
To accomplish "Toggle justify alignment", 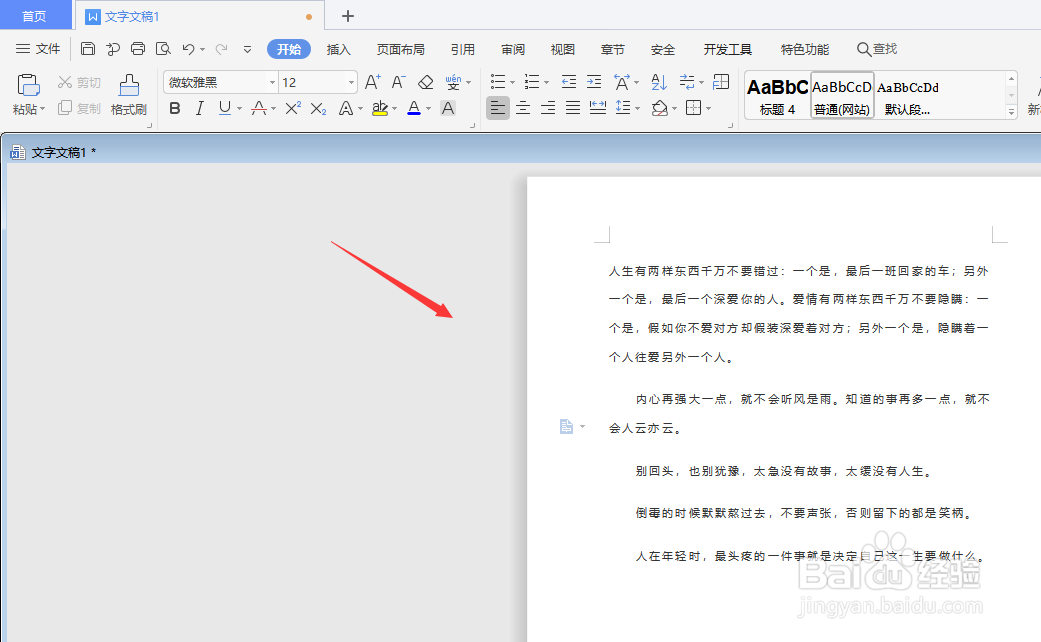I will (573, 108).
